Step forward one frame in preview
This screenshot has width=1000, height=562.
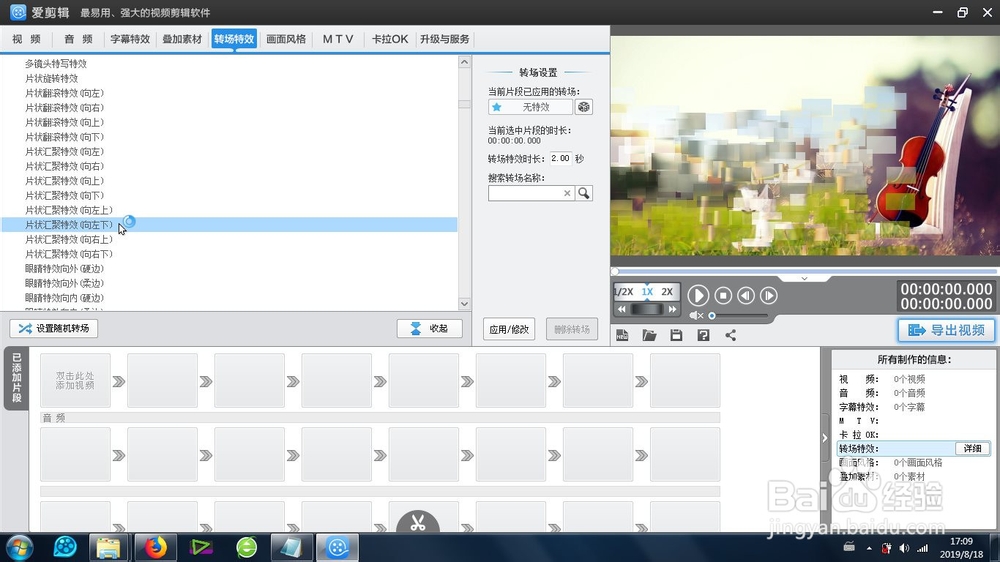coord(769,295)
